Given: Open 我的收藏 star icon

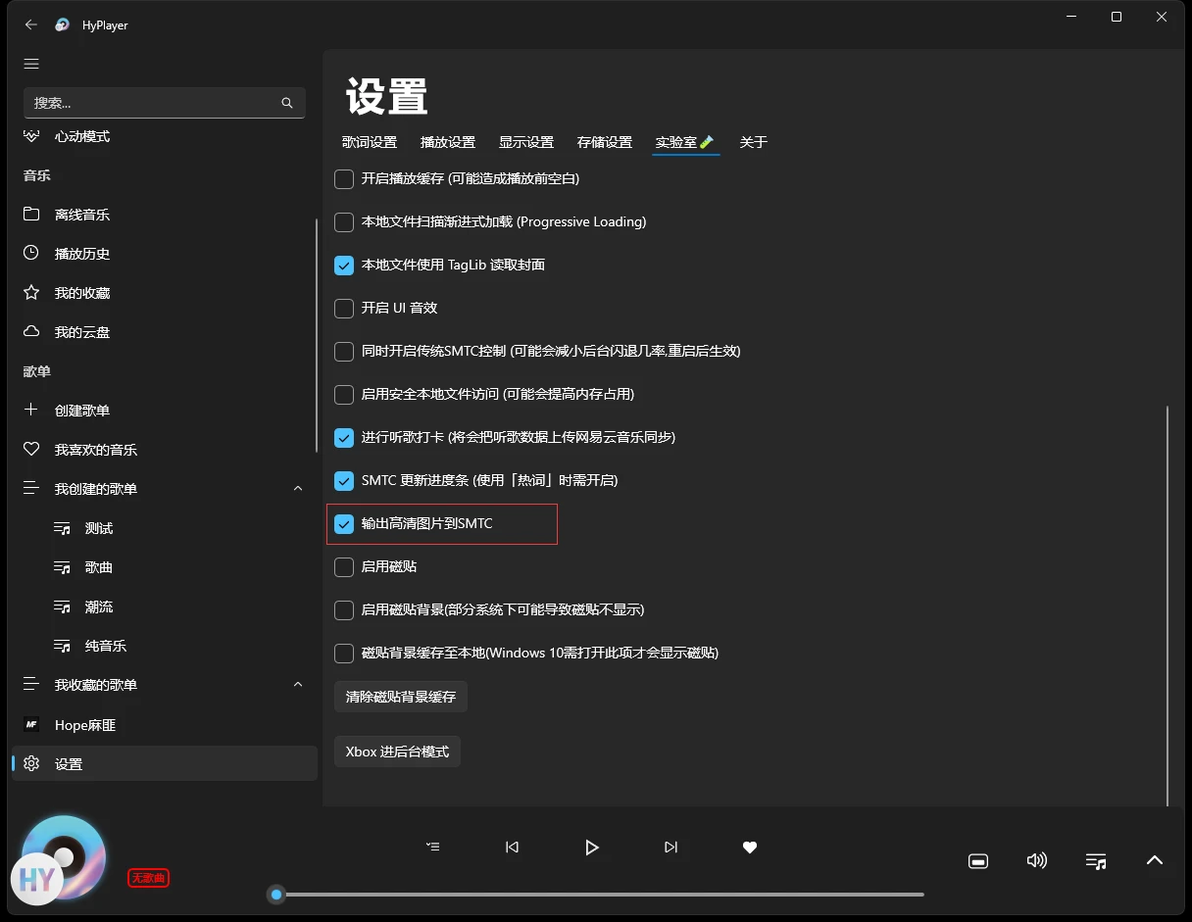Looking at the screenshot, I should (31, 293).
